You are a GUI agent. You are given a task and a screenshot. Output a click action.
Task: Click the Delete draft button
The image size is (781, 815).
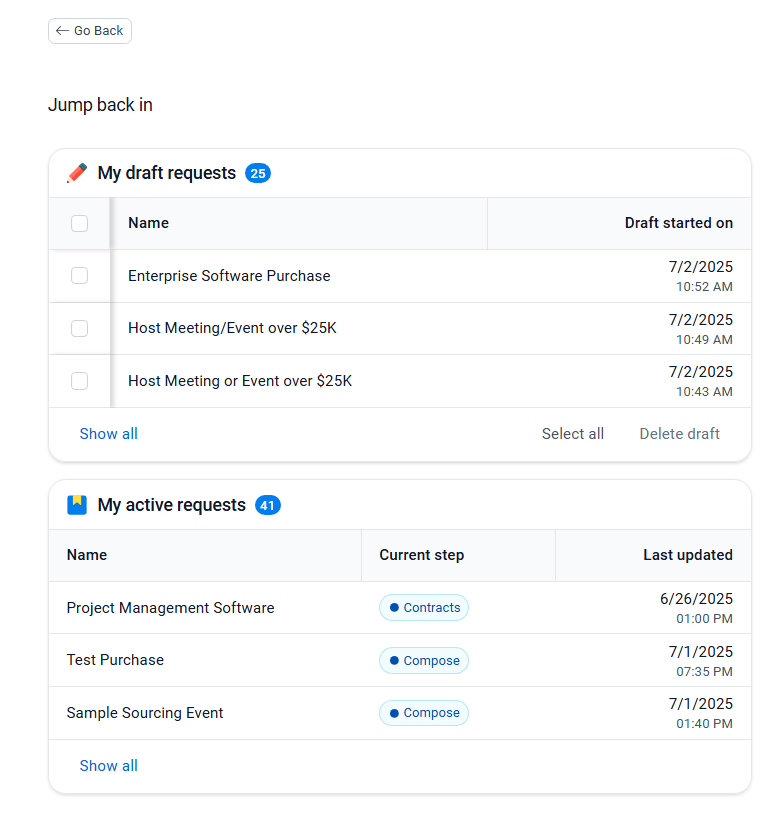click(x=679, y=434)
